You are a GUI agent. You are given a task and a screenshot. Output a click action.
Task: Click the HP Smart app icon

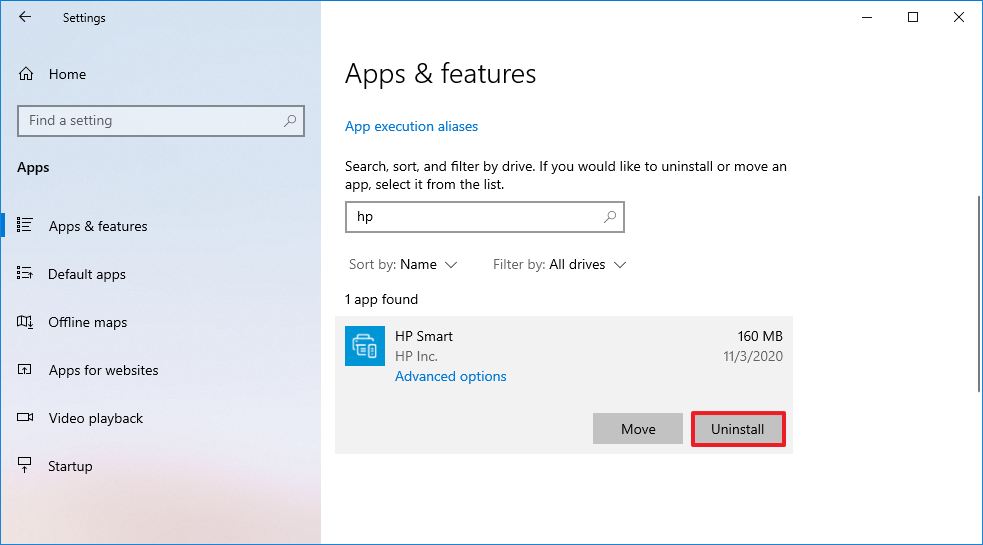pos(365,346)
